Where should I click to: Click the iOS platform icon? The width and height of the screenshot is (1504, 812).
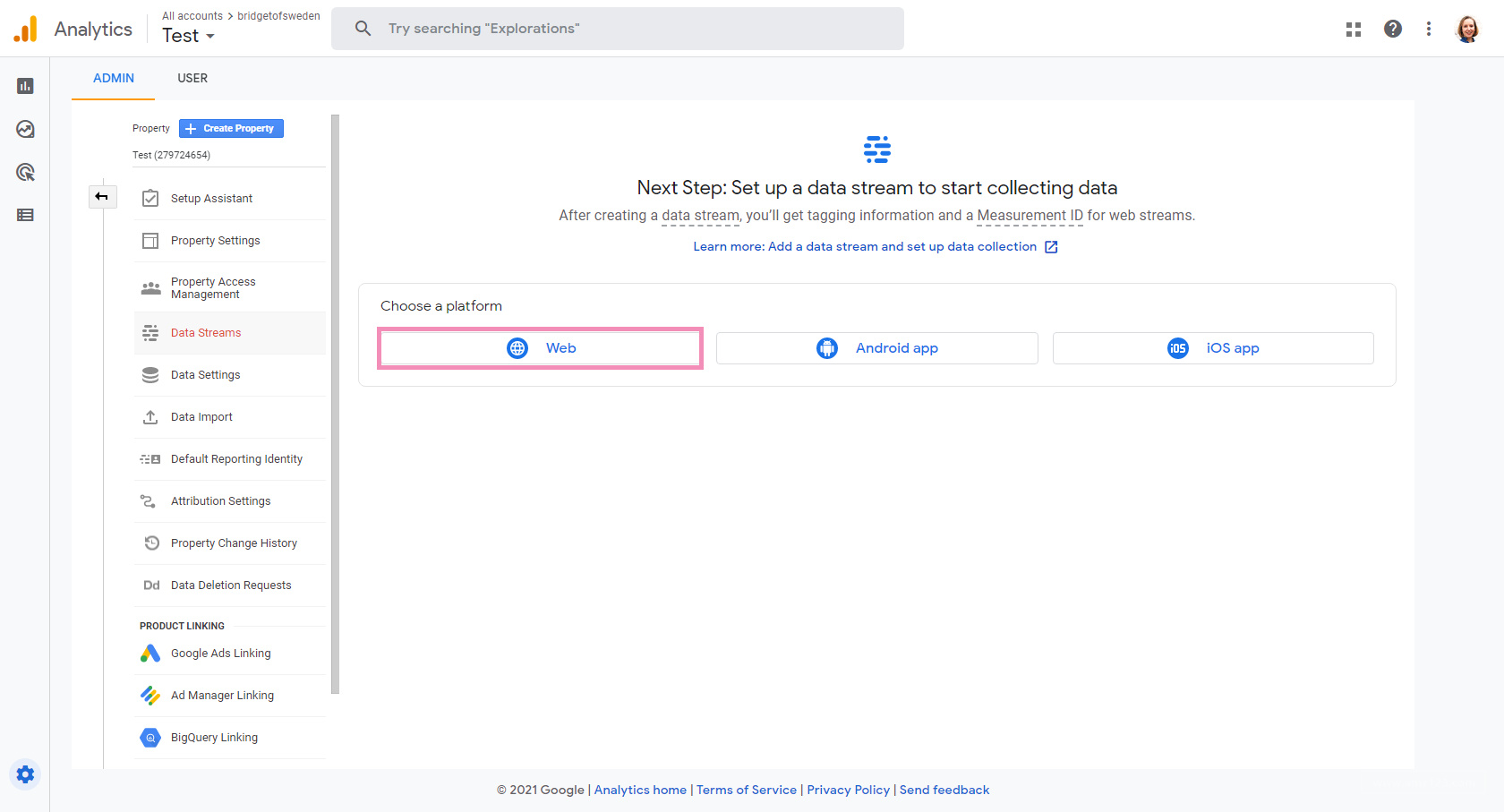pos(1178,348)
